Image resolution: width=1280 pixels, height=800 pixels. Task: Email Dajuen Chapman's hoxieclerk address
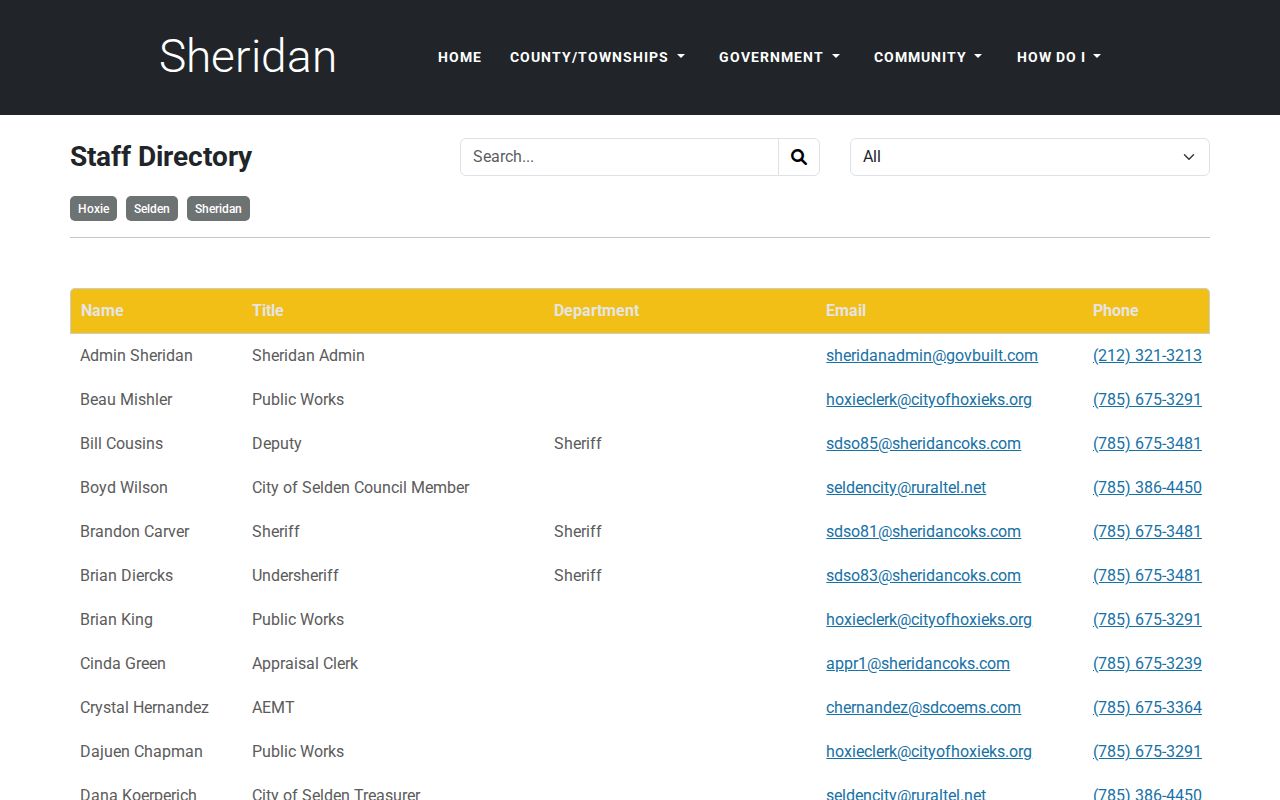point(929,751)
